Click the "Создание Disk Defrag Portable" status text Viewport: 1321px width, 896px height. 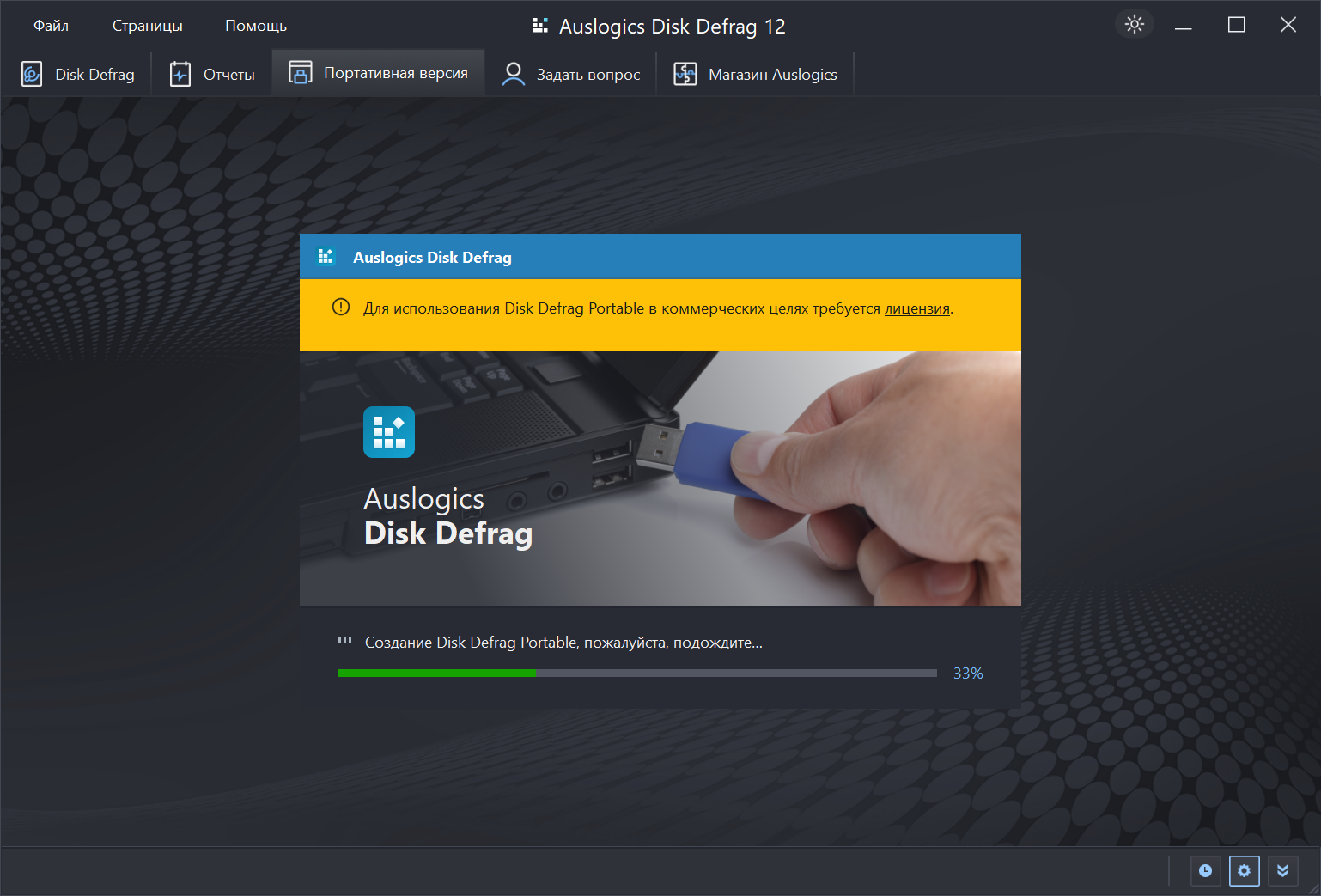563,643
